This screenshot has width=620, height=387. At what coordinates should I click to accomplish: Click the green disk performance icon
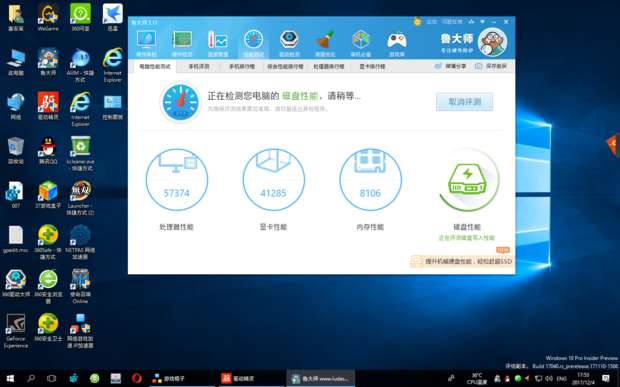[x=467, y=179]
